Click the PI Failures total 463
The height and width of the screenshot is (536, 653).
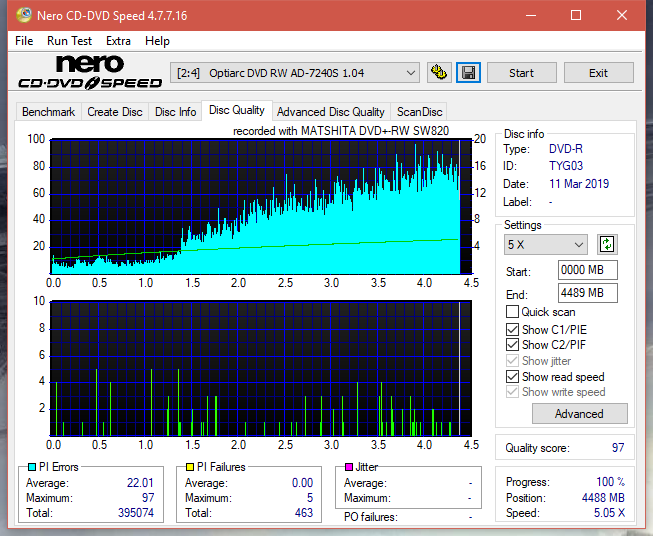304,513
